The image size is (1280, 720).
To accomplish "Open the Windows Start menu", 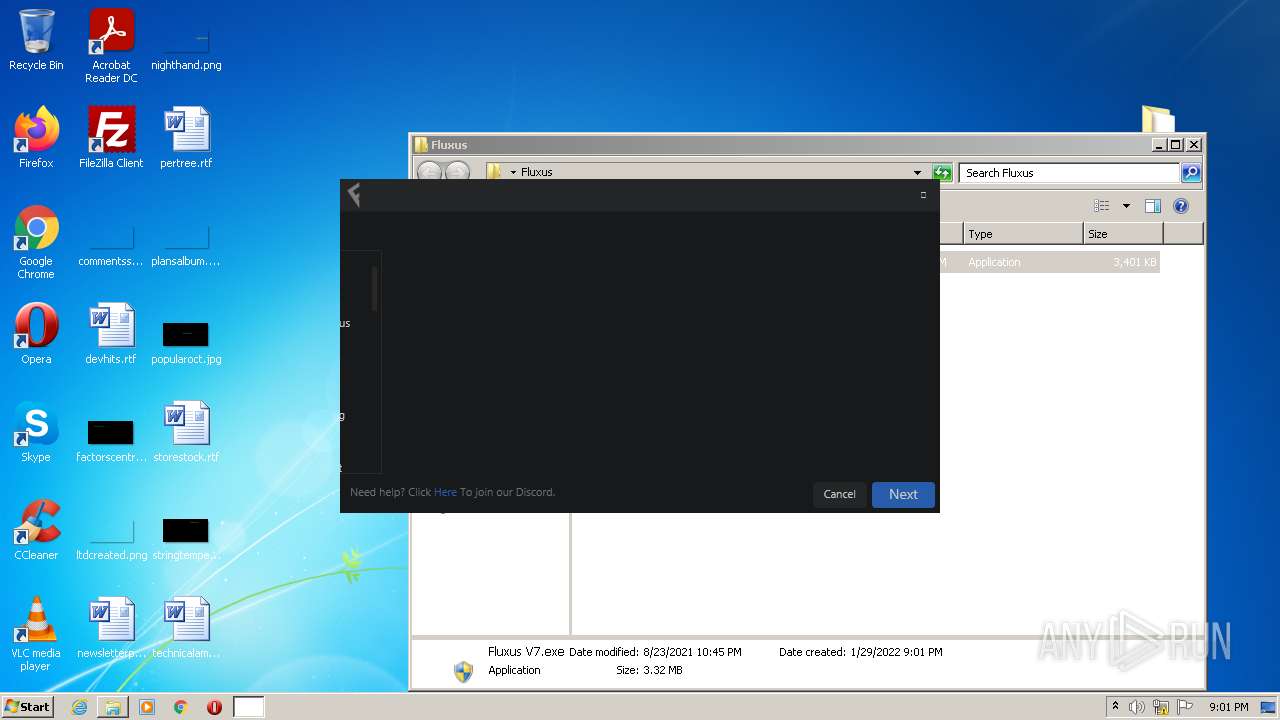I will pyautogui.click(x=28, y=707).
